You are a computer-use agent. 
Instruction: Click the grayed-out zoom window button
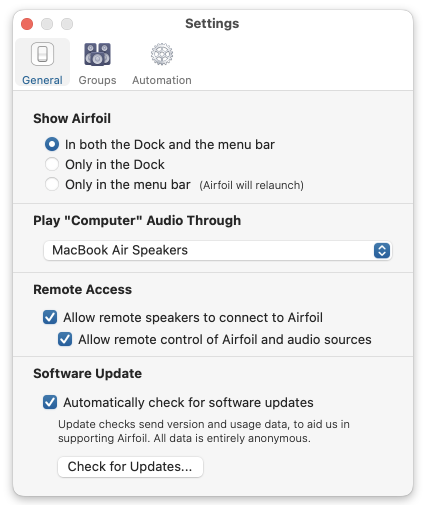(67, 24)
